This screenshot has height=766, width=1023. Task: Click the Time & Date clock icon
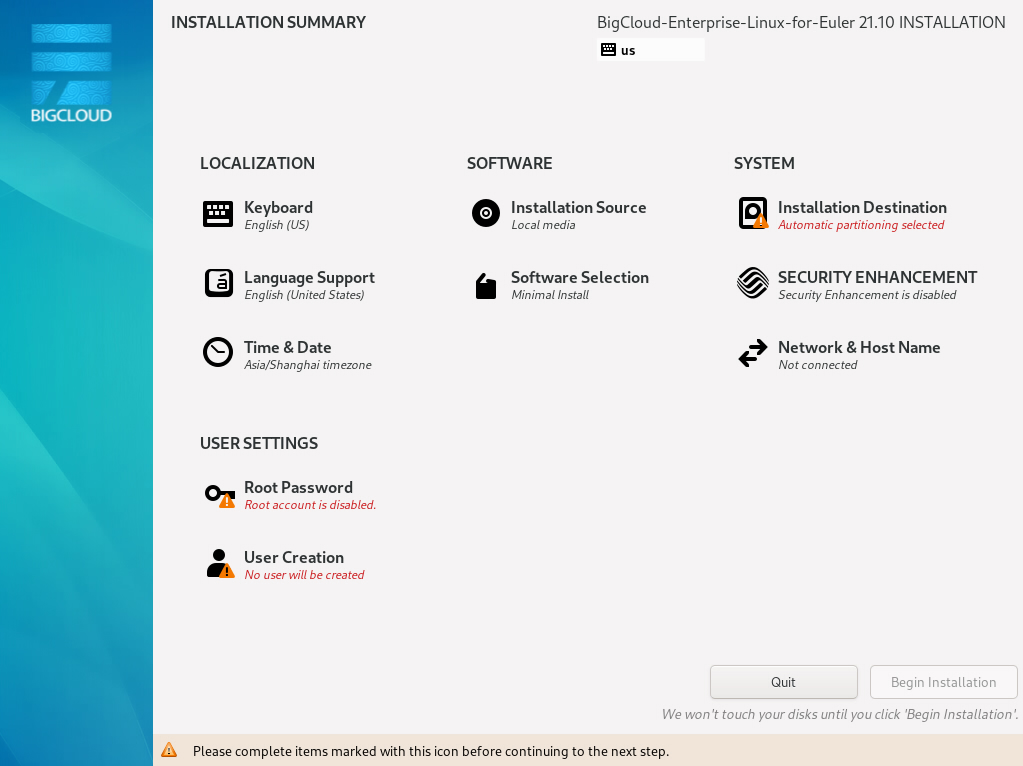[x=218, y=352]
